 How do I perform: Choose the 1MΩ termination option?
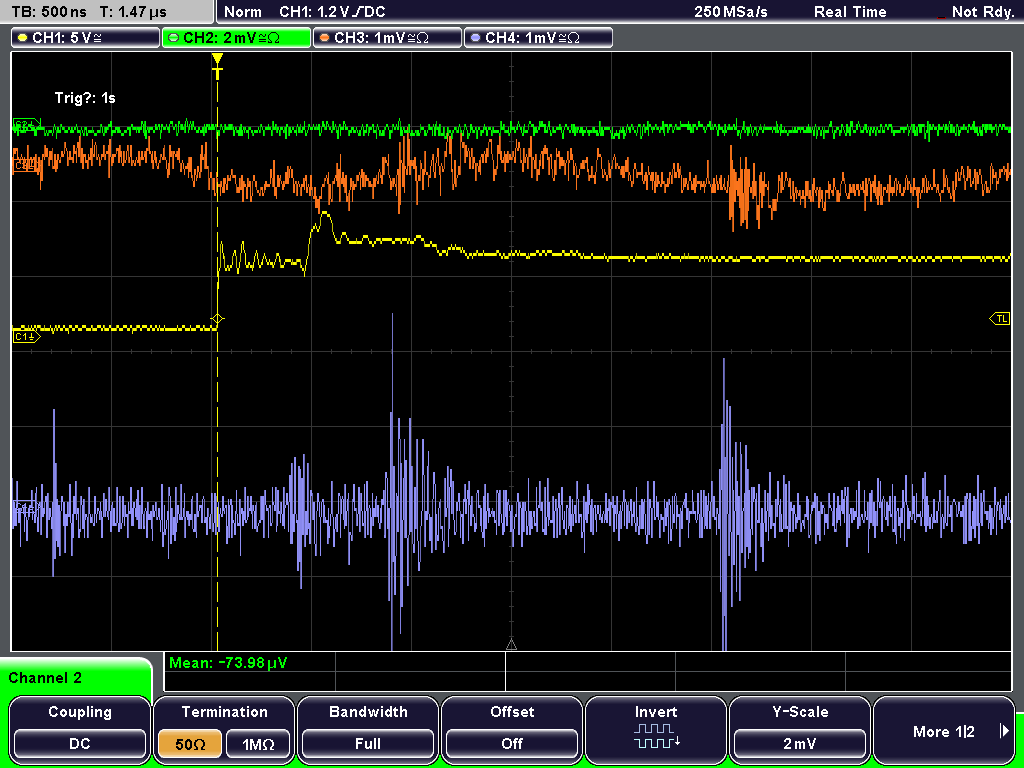(258, 744)
